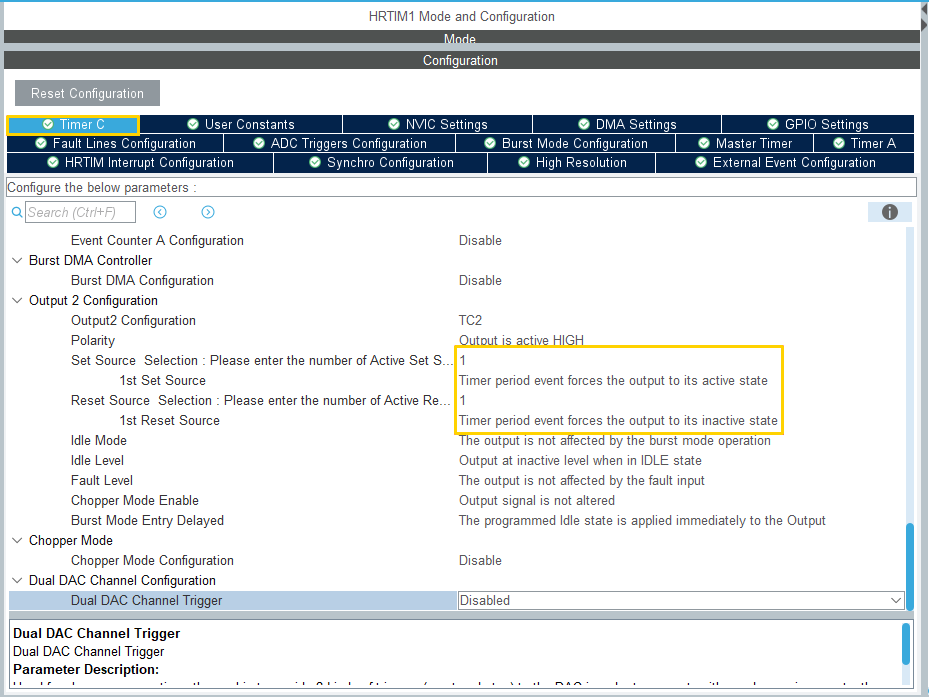Click the description panel scrollbar
Screen dimensions: 929x697
coord(906,644)
